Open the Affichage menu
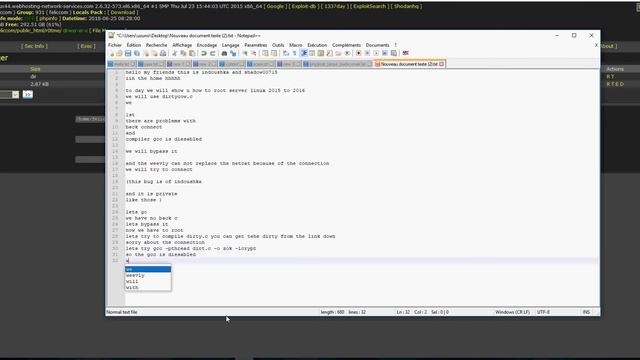 click(x=182, y=45)
